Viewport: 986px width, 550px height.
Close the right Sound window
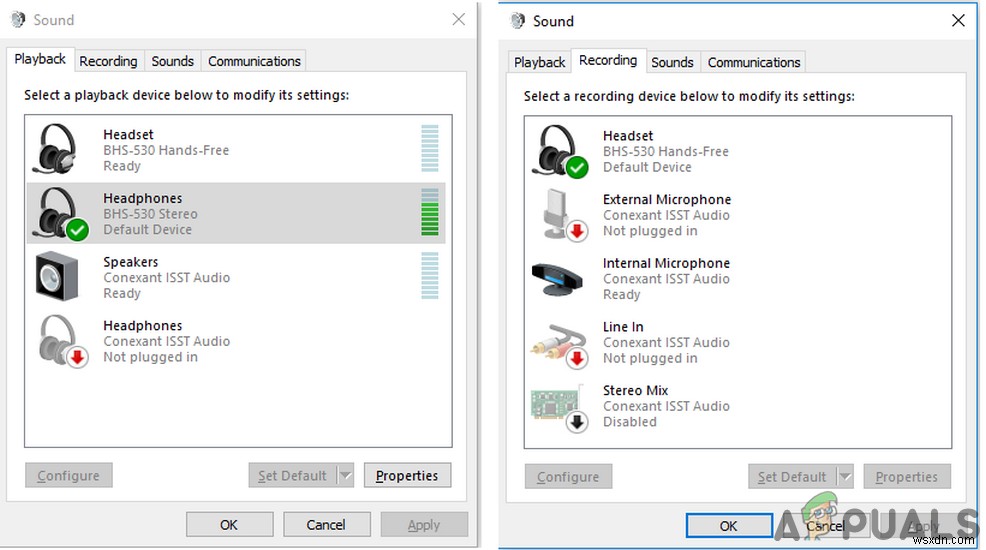(958, 21)
